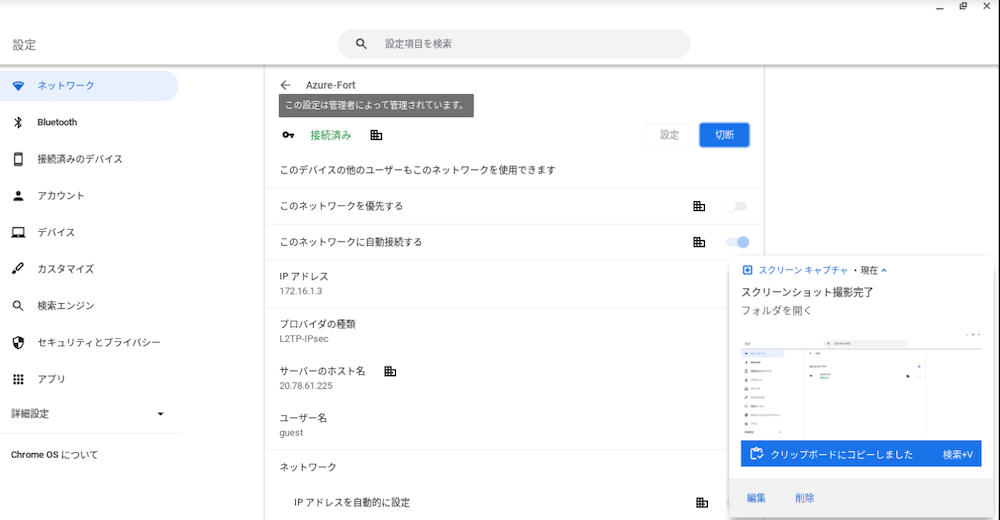
Task: Click the アプリ grid icon
Action: (18, 379)
